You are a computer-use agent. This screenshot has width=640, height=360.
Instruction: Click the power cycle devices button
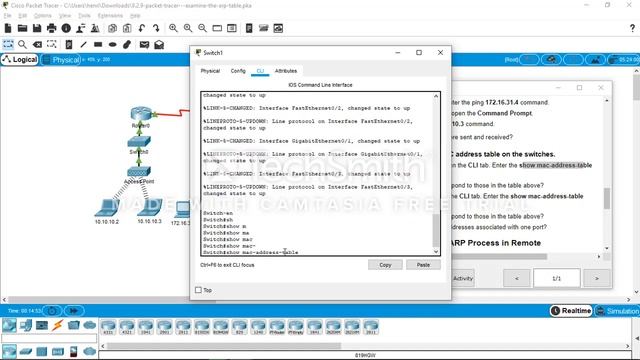click(x=52, y=311)
